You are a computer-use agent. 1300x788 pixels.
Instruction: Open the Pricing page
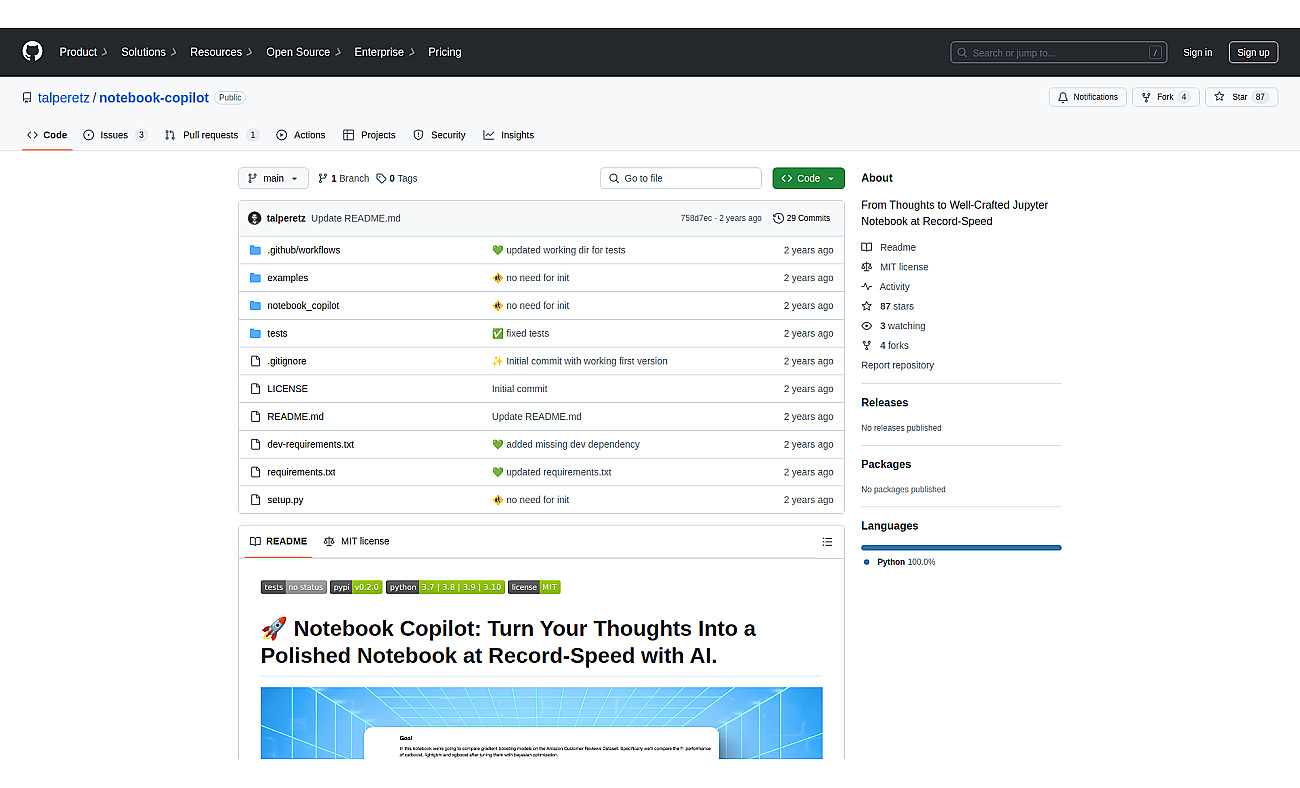coord(445,52)
